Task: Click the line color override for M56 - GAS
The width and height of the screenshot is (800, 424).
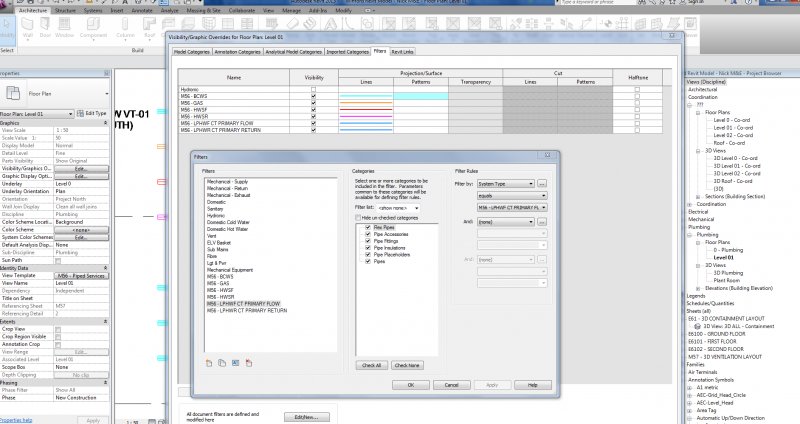Action: 366,103
